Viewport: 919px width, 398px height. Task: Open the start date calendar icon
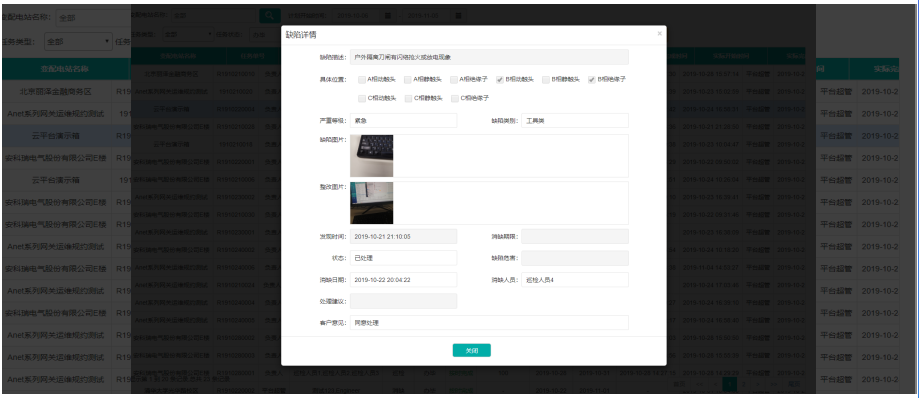(x=388, y=15)
